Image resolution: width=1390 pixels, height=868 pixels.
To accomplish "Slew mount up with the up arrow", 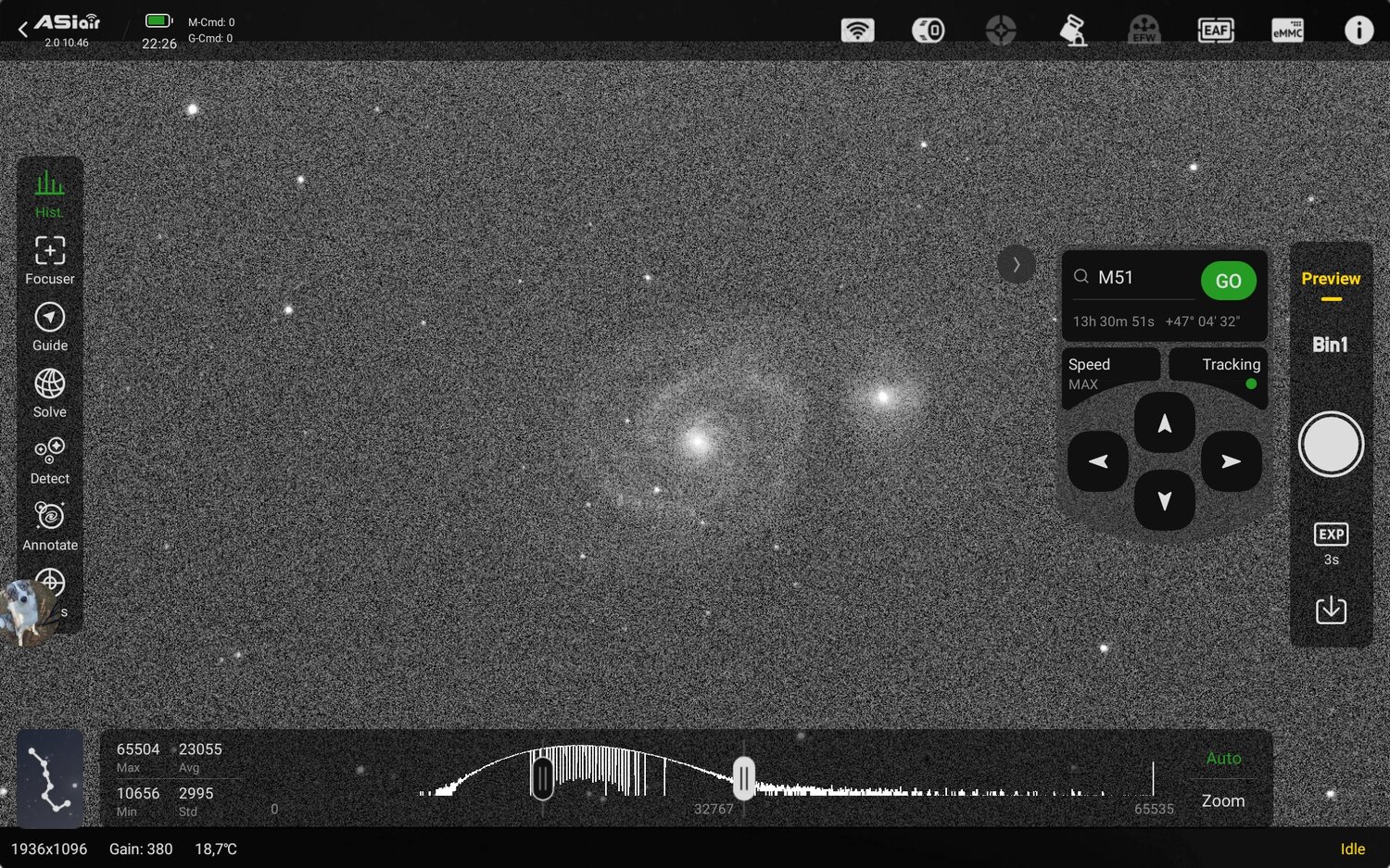I will pyautogui.click(x=1165, y=422).
